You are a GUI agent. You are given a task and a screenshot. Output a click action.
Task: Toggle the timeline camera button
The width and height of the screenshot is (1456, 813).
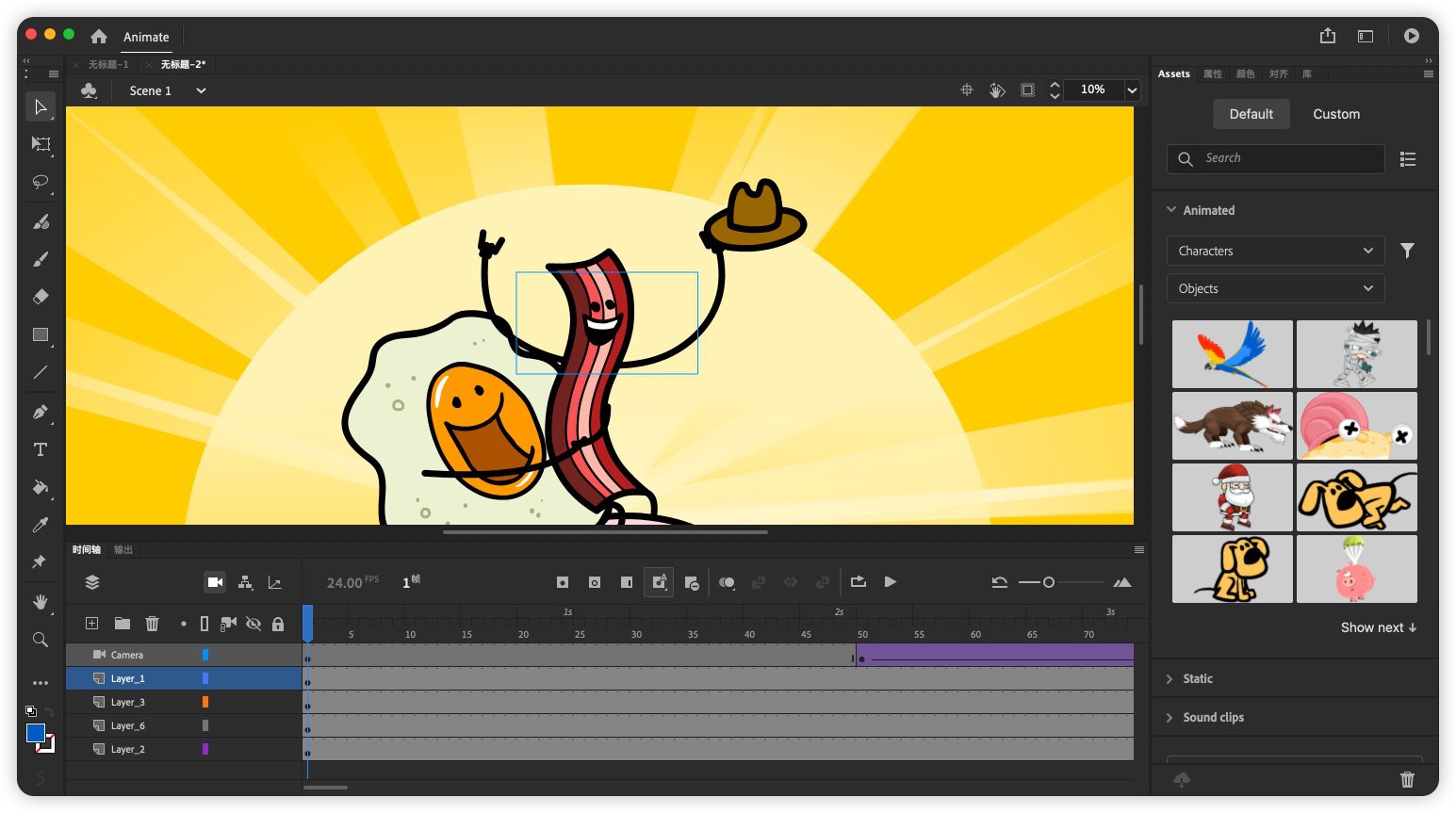pos(215,582)
